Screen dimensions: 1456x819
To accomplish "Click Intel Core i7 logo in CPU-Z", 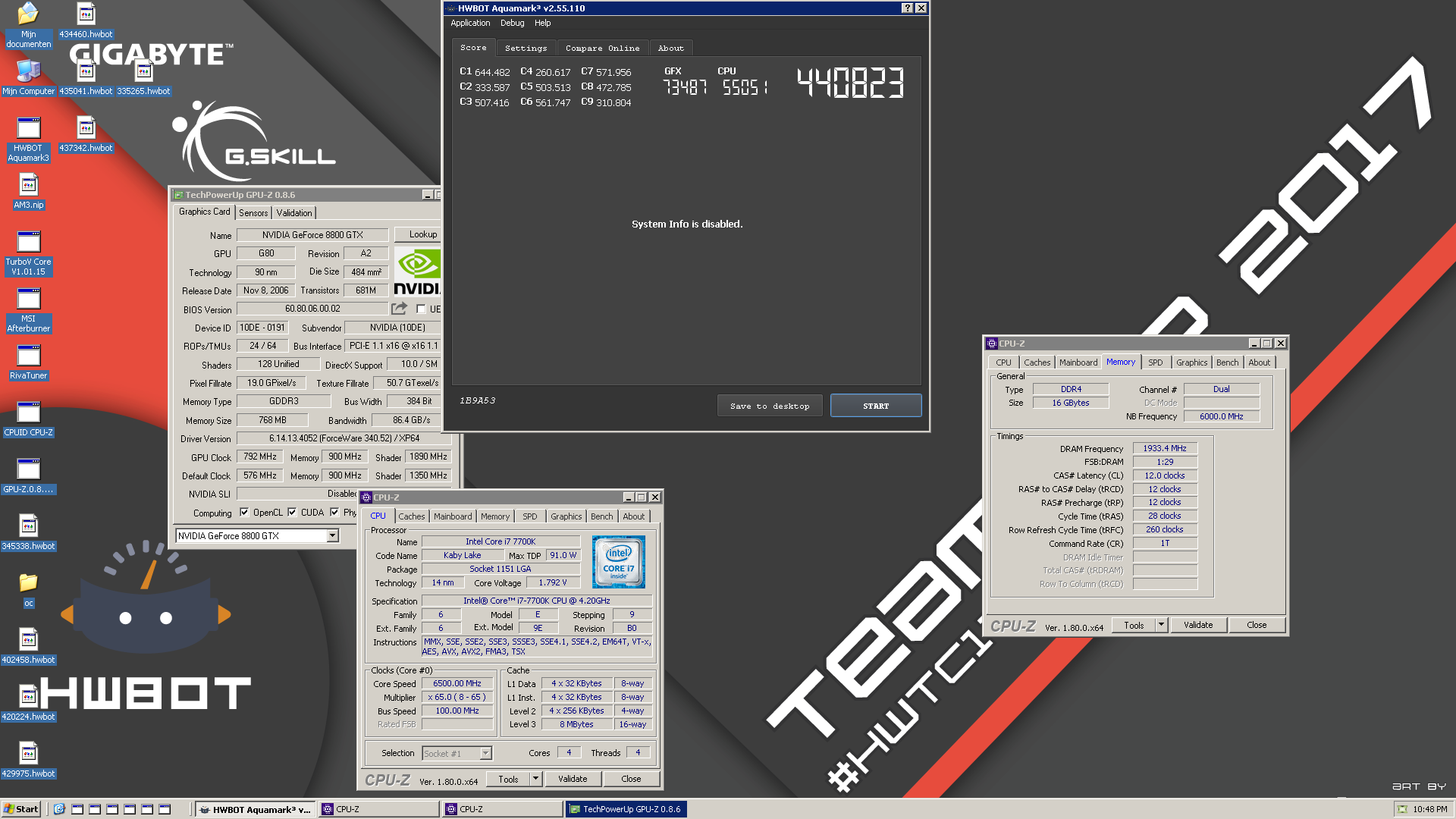I will pyautogui.click(x=618, y=562).
